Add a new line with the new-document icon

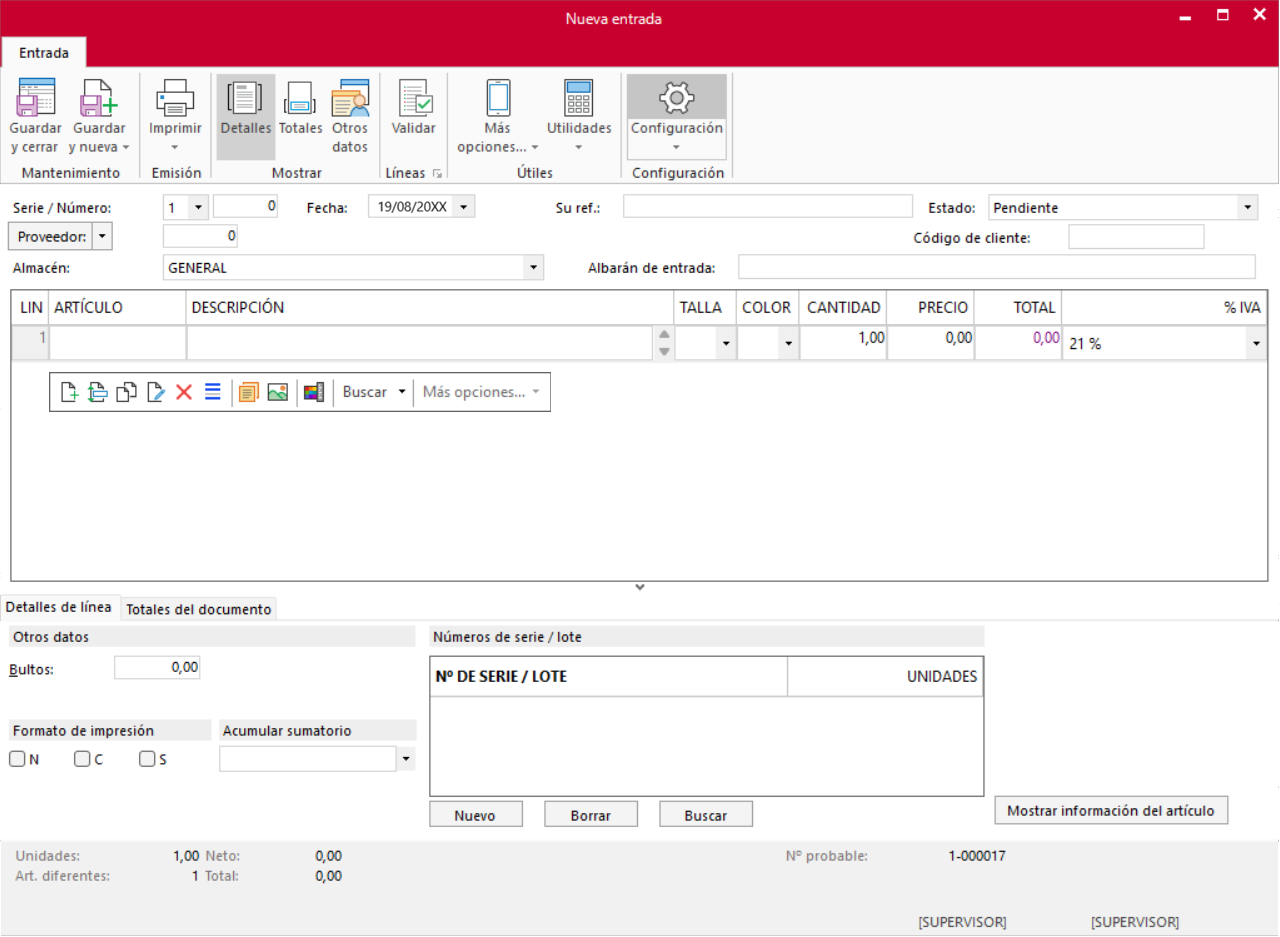(69, 392)
